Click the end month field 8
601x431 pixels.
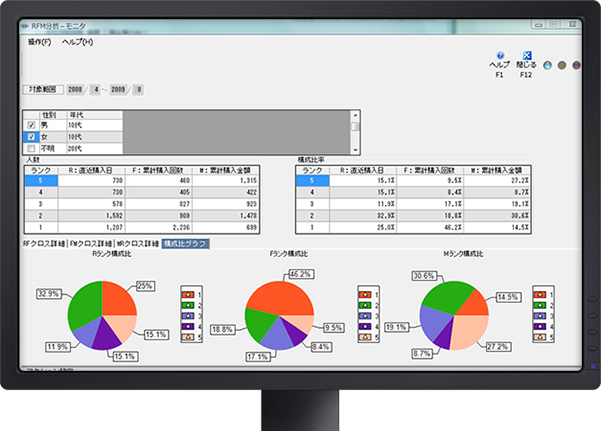[139, 89]
